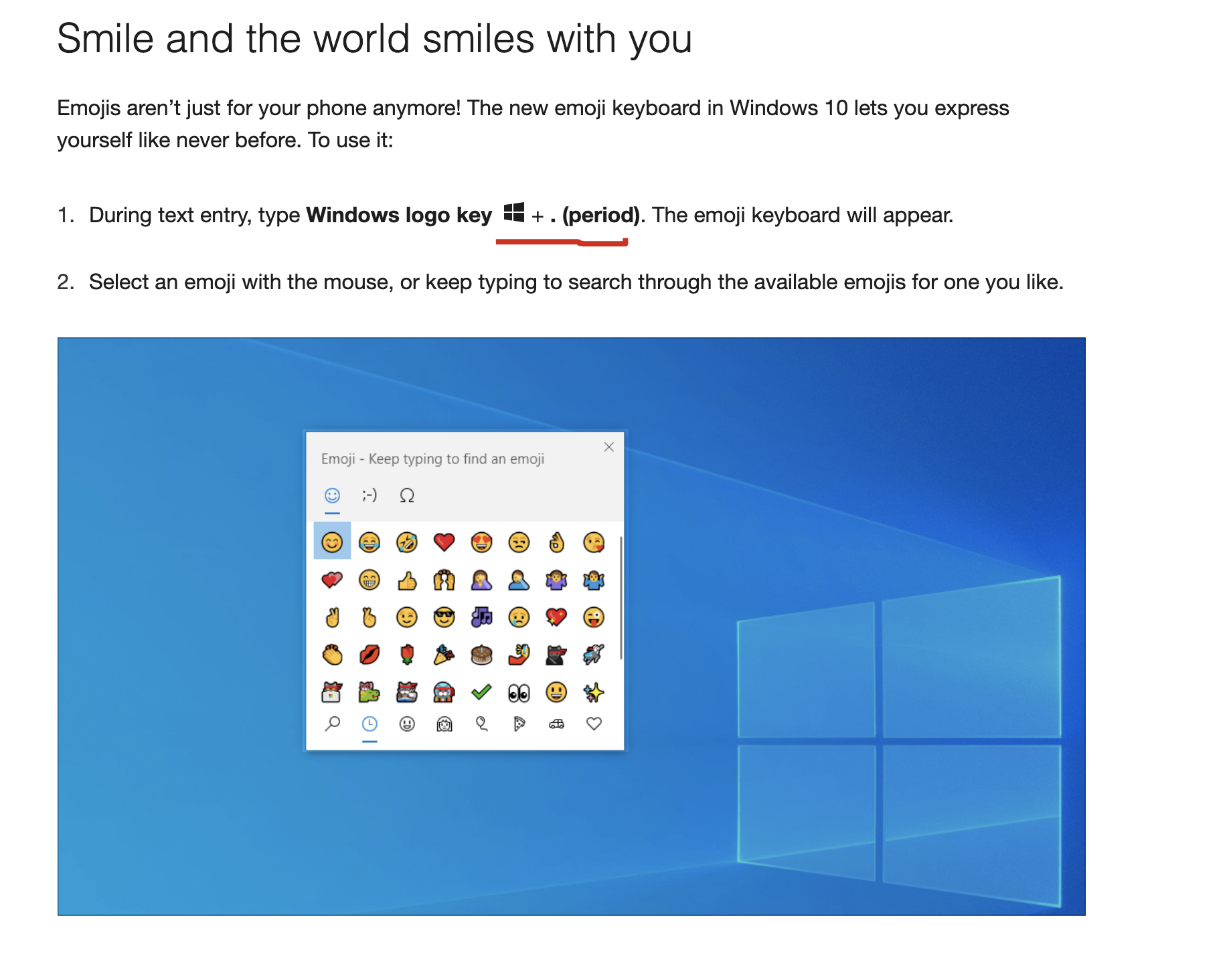Insert the winking tongue-out face emoji
Image resolution: width=1229 pixels, height=980 pixels.
coord(594,617)
